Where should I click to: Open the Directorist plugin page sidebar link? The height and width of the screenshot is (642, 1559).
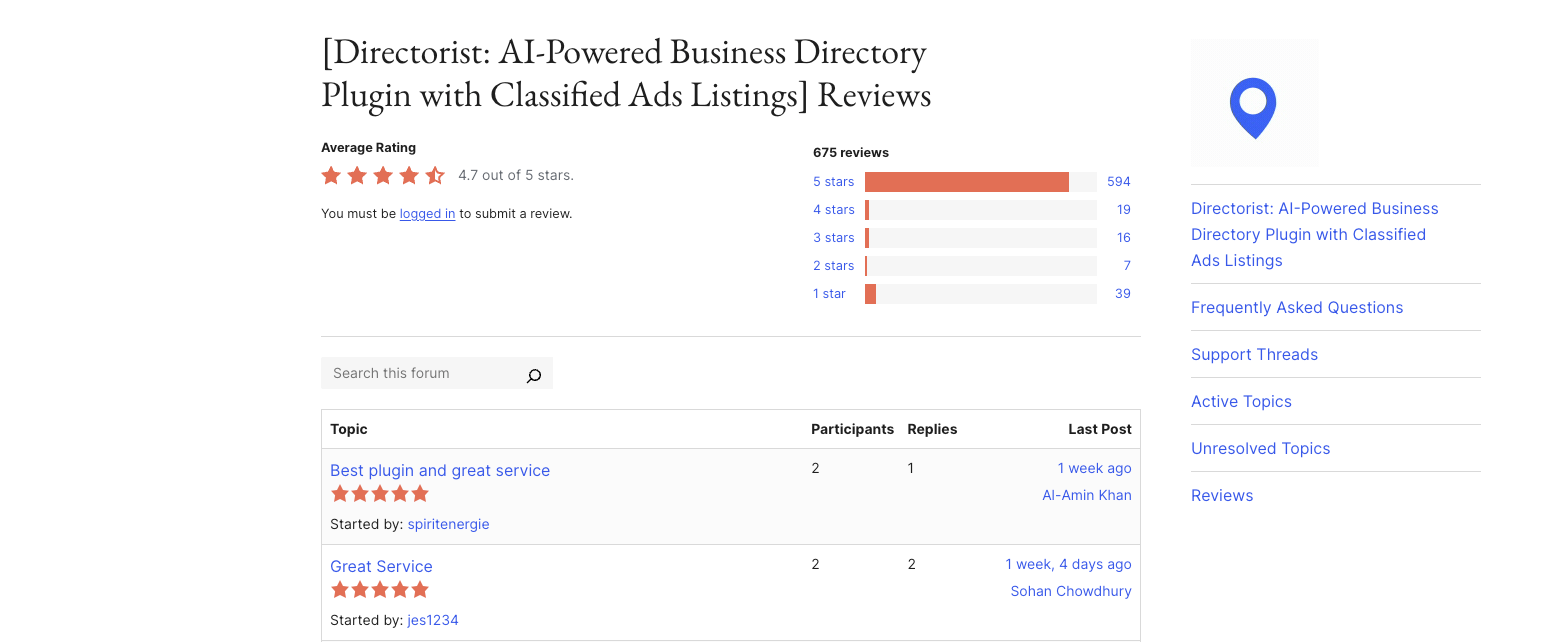coord(1314,234)
